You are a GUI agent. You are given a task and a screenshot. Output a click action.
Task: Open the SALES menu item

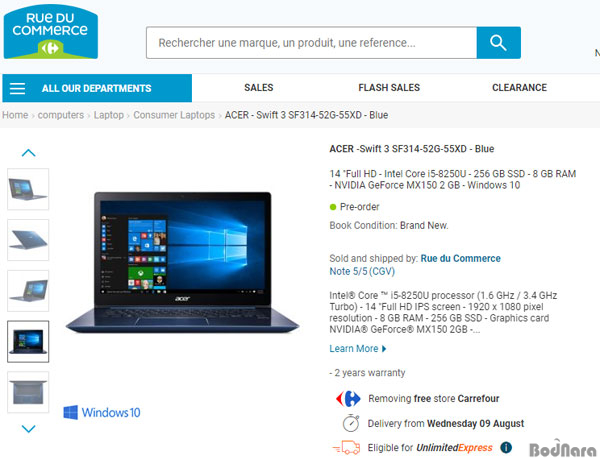click(259, 88)
